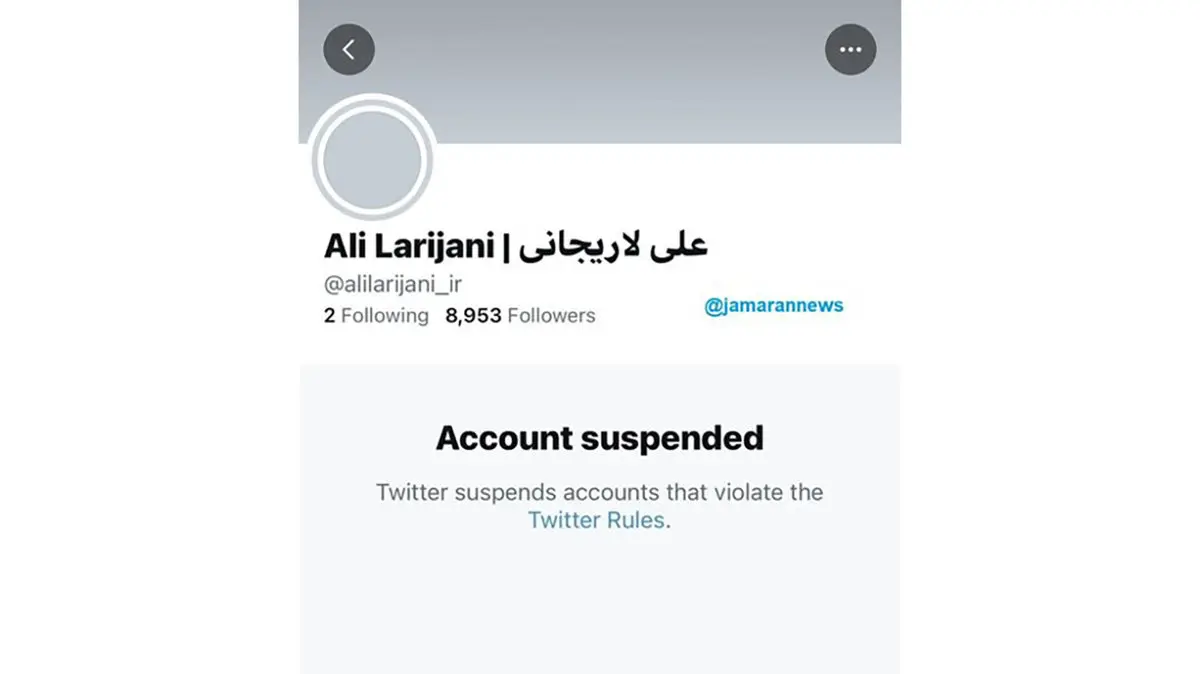Open the 8,953 Followers list

[x=520, y=315]
